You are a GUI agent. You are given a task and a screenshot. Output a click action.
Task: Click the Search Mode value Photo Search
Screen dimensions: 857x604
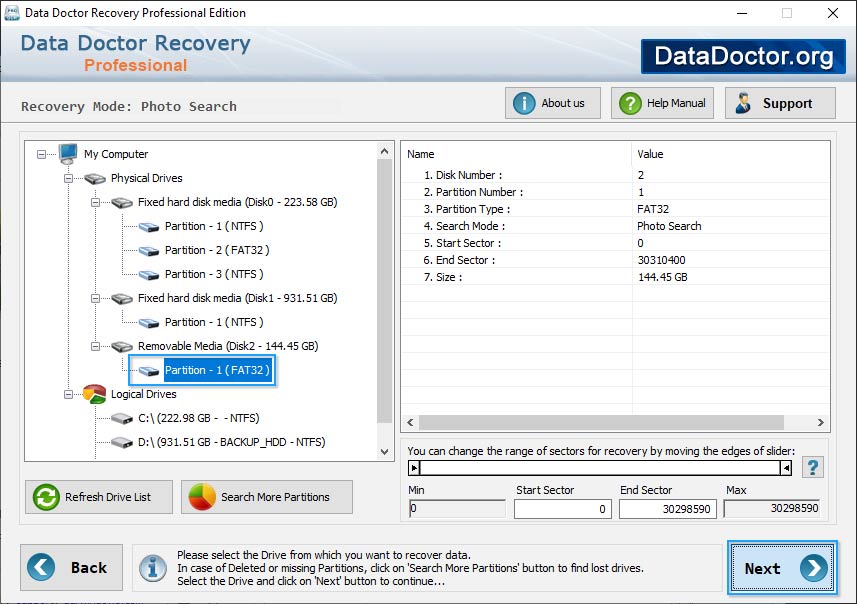[x=669, y=226]
